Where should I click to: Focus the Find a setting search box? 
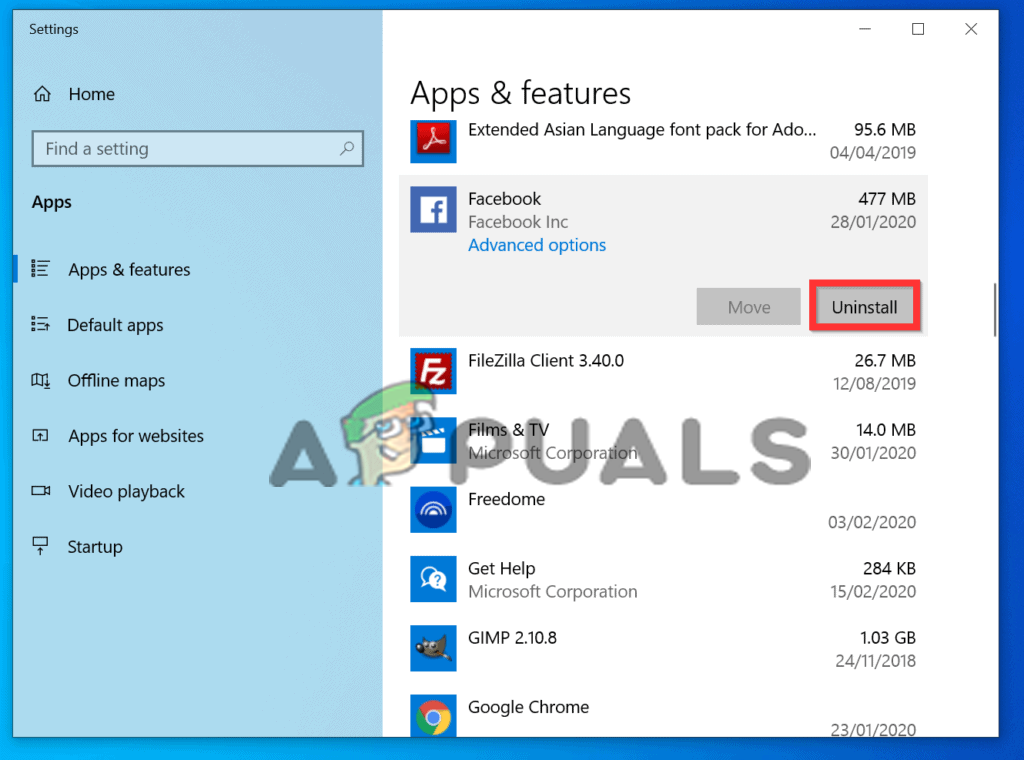tap(197, 148)
